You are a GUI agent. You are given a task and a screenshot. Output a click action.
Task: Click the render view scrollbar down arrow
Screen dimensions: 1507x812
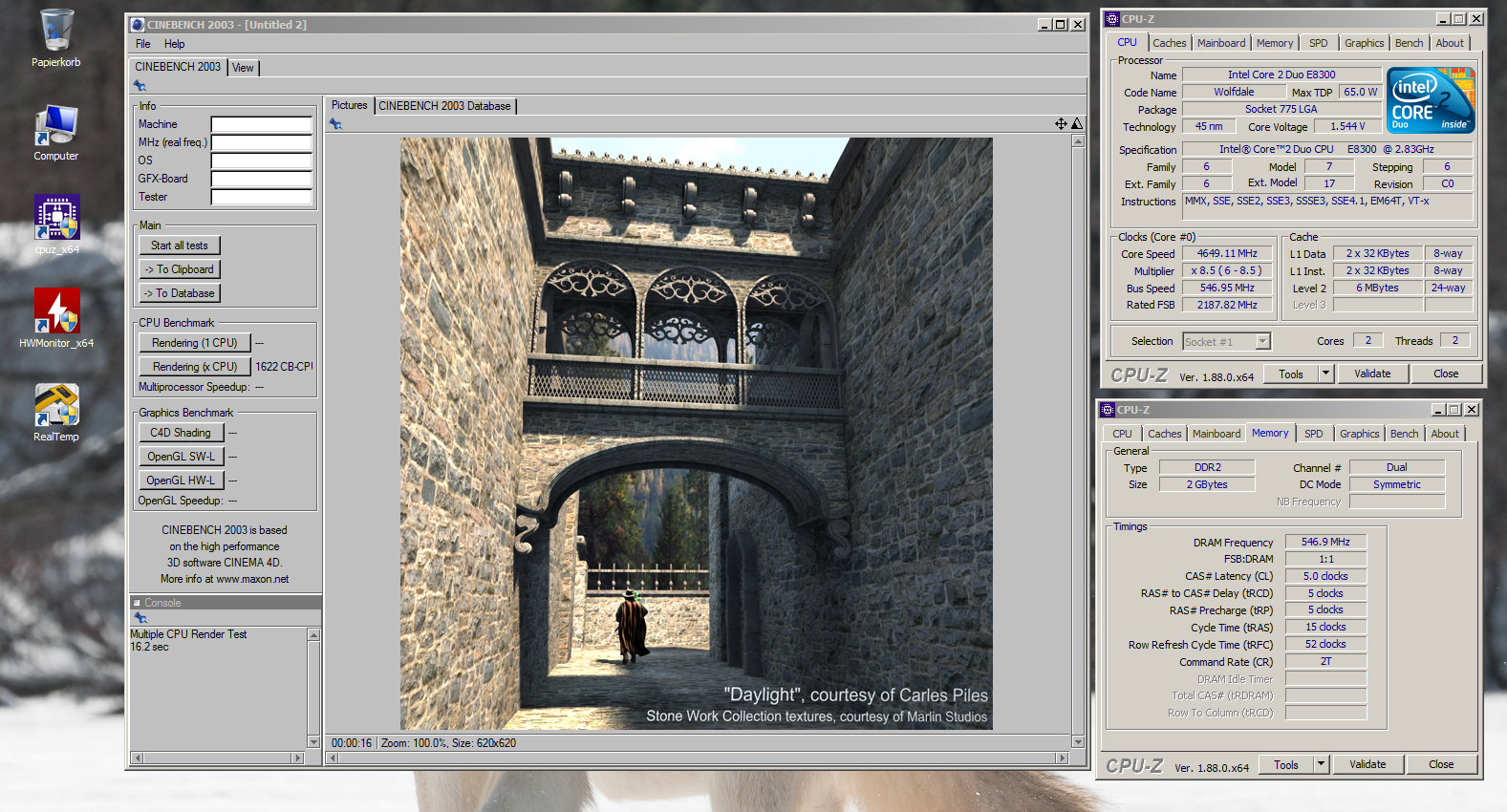(x=1078, y=741)
